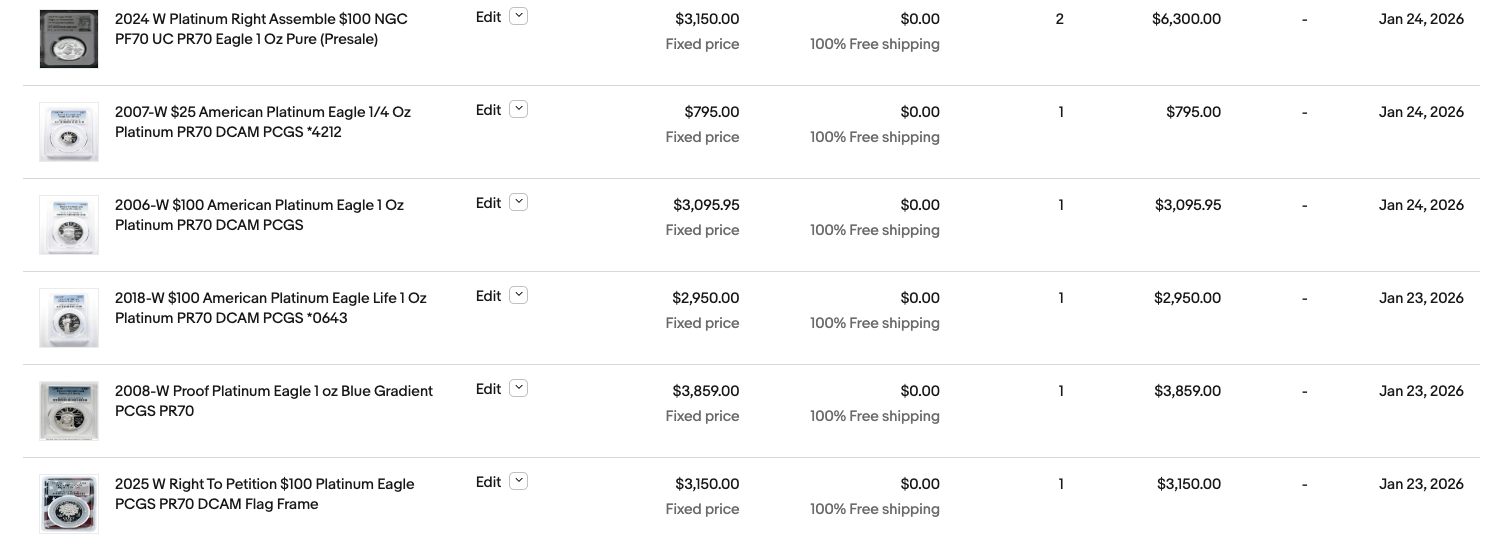This screenshot has width=1499, height=549.
Task: Open thumbnail of 2024 W Platinum Right Assemble coin
Action: [x=69, y=39]
